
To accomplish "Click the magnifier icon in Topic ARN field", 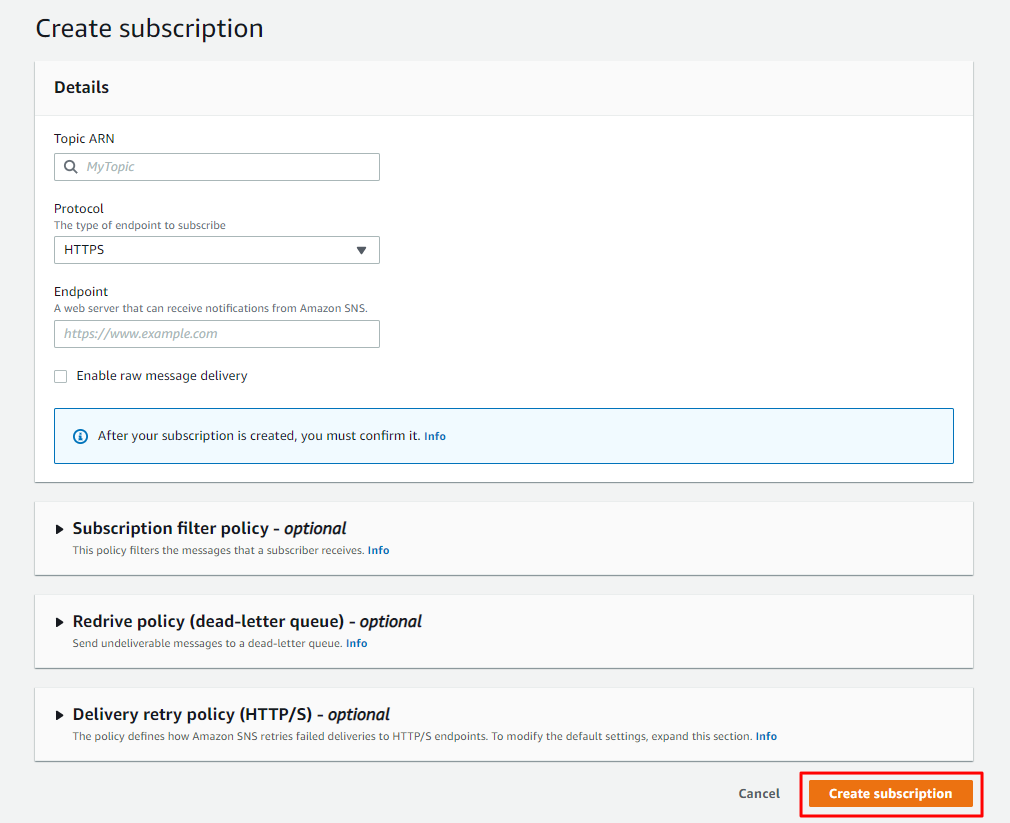I will tap(70, 167).
